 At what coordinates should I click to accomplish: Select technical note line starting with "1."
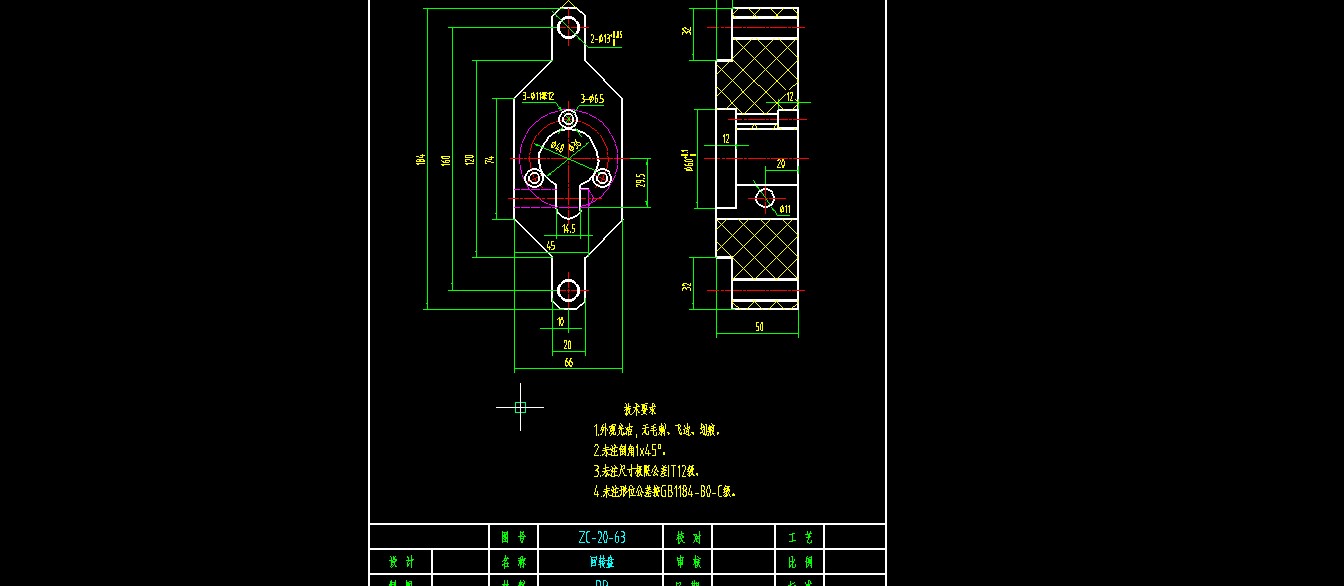(657, 431)
